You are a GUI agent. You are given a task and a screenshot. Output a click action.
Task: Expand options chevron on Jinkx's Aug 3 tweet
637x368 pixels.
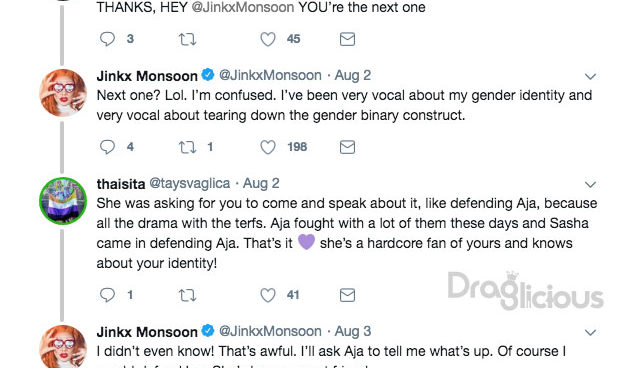coord(590,333)
